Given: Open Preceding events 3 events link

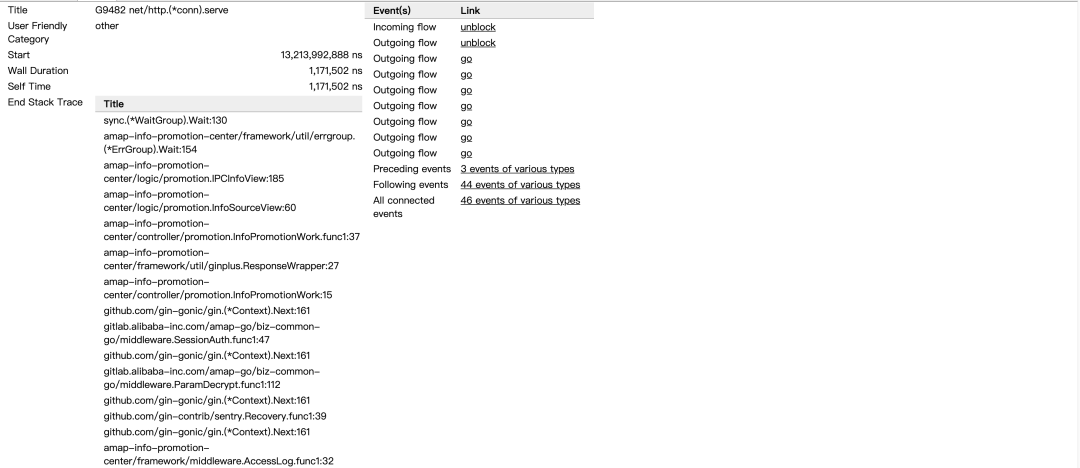Looking at the screenshot, I should (x=517, y=169).
